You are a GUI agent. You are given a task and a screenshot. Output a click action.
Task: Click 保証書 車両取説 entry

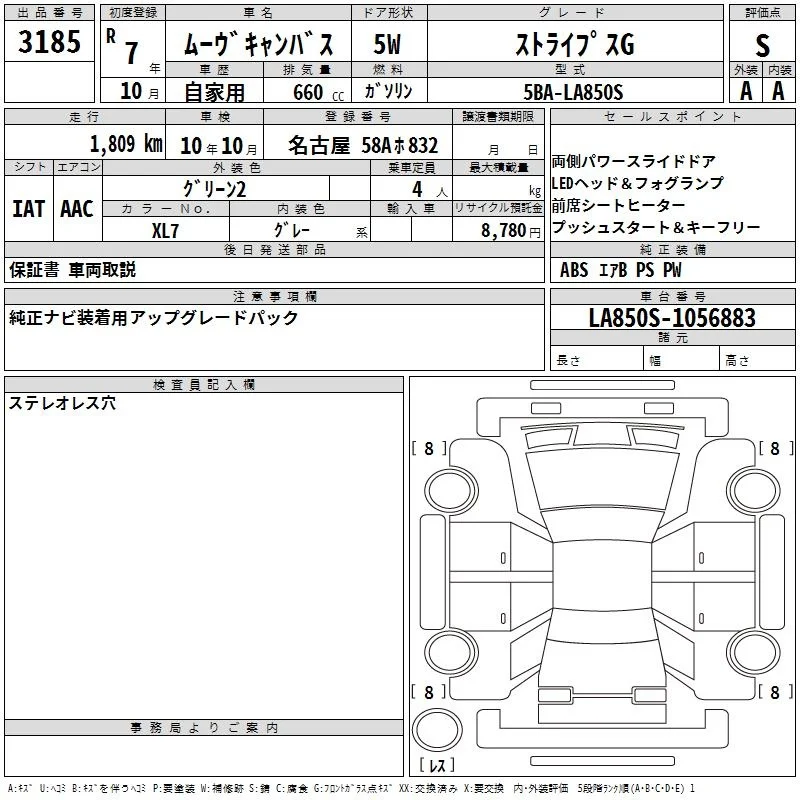72,269
